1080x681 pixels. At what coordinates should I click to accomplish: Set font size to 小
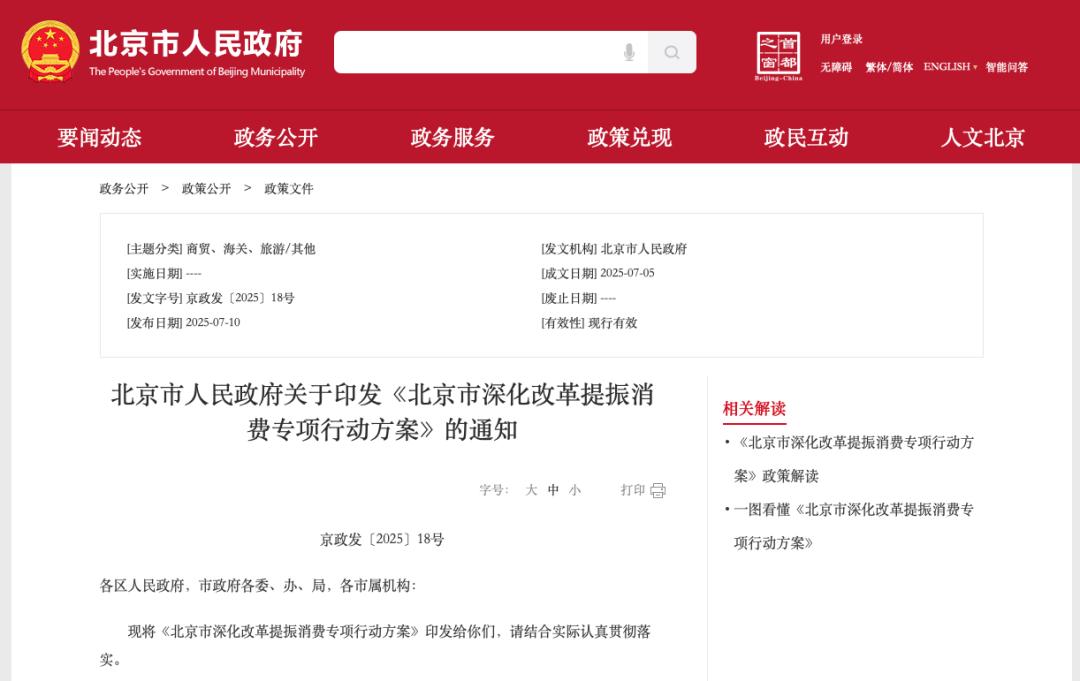pos(575,490)
